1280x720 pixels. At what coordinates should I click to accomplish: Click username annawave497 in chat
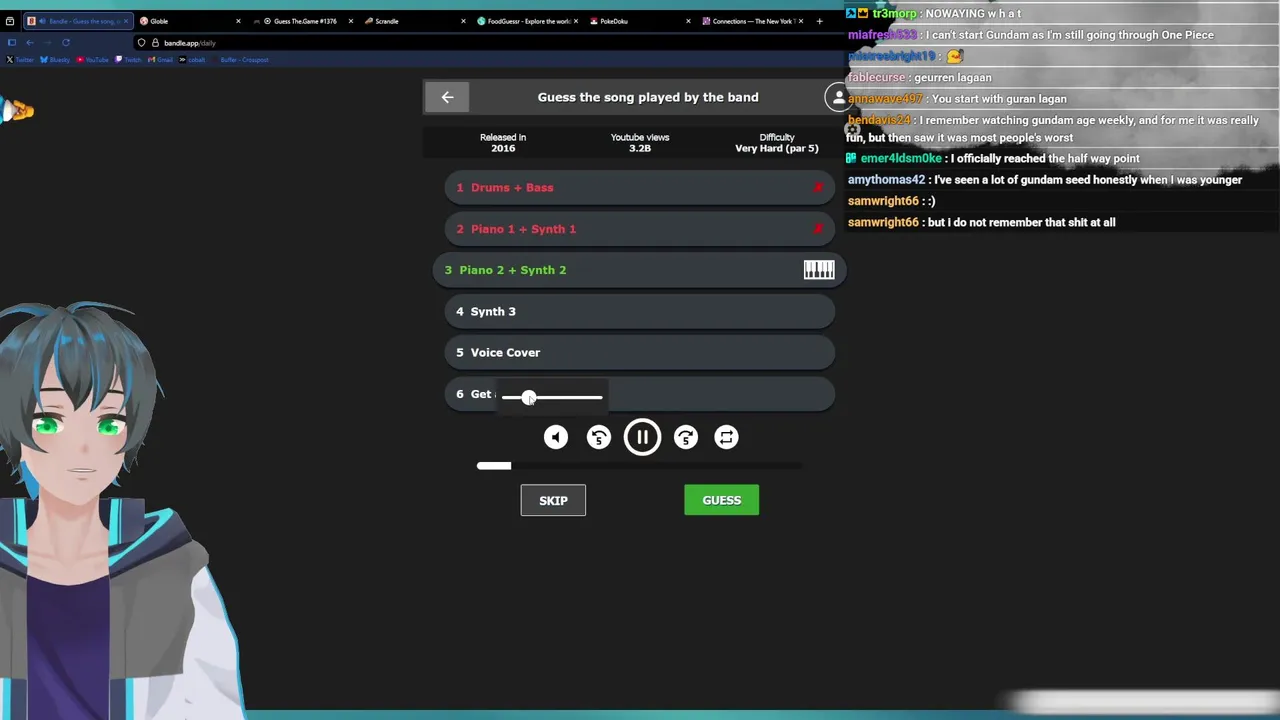(x=885, y=99)
